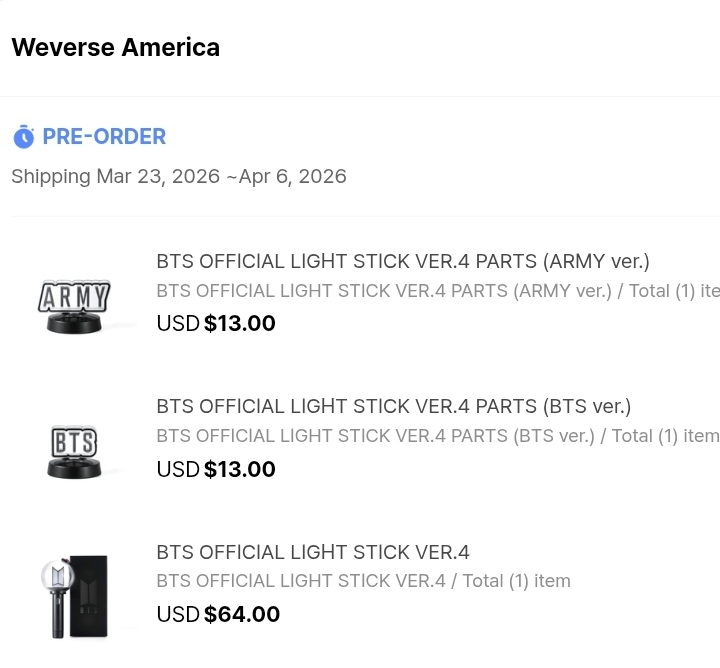Click the blue PRE-ORDER label
The height and width of the screenshot is (668, 720).
click(x=104, y=137)
